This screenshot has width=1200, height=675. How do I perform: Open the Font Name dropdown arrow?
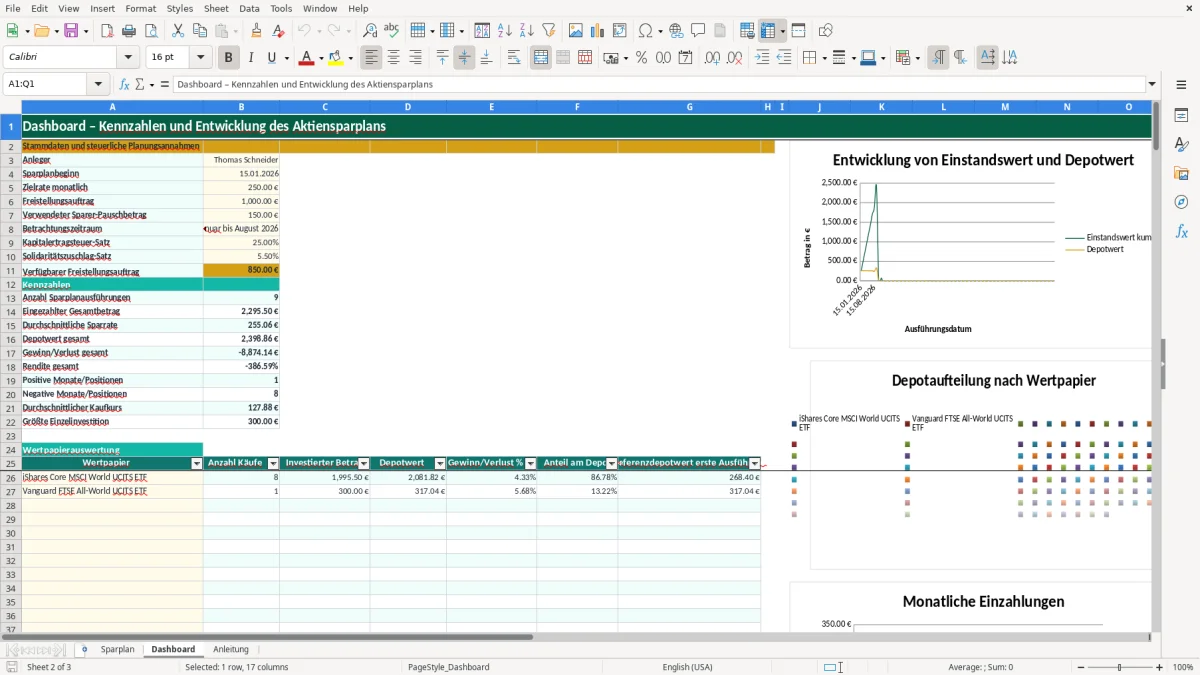[x=127, y=58]
